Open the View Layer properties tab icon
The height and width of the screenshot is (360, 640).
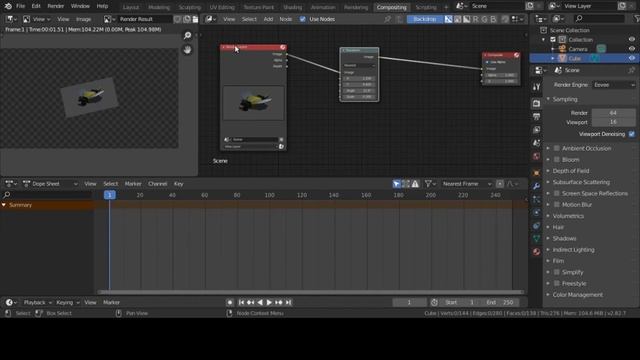[x=536, y=130]
